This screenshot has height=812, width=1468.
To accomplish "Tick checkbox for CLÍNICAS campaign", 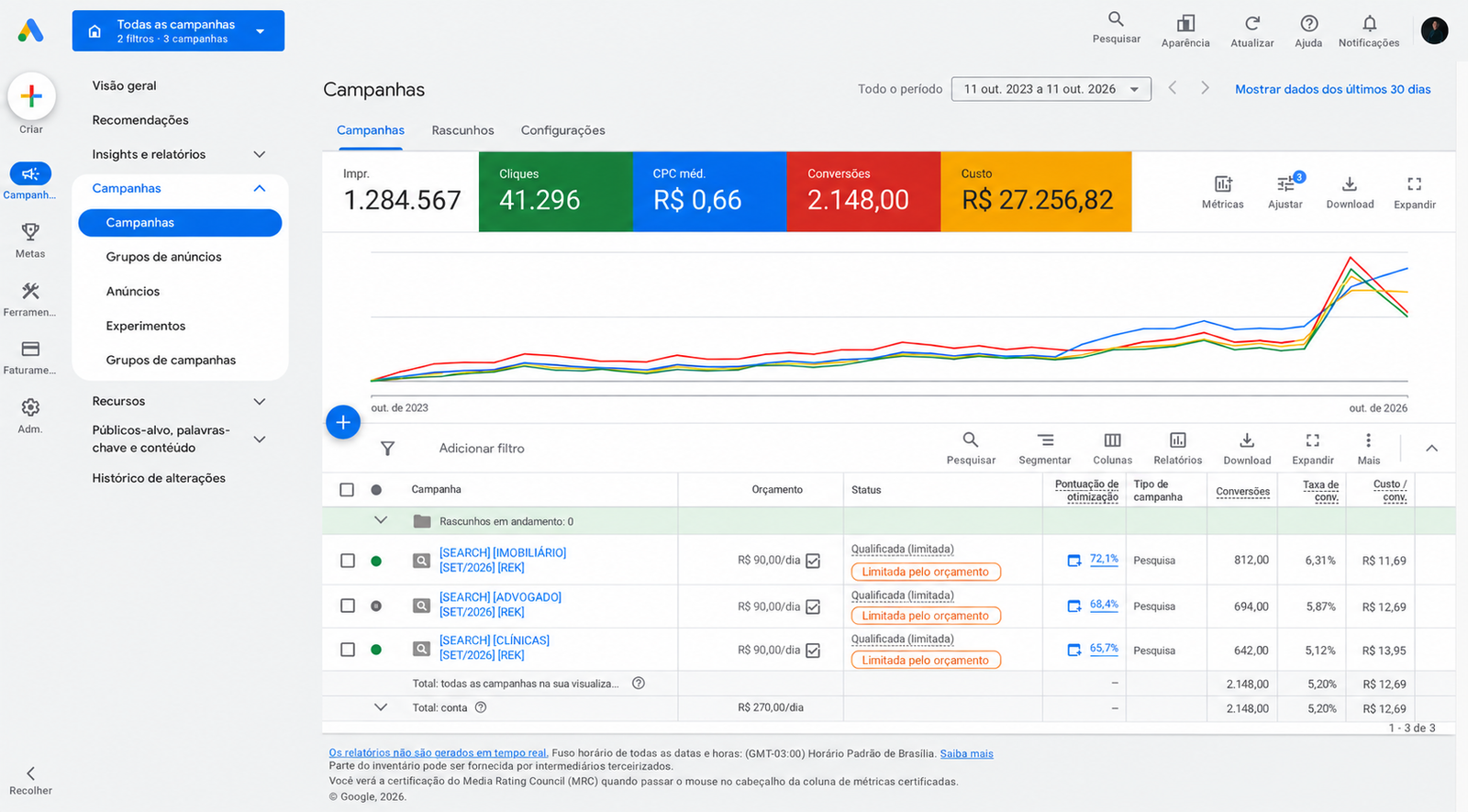I will click(x=348, y=650).
